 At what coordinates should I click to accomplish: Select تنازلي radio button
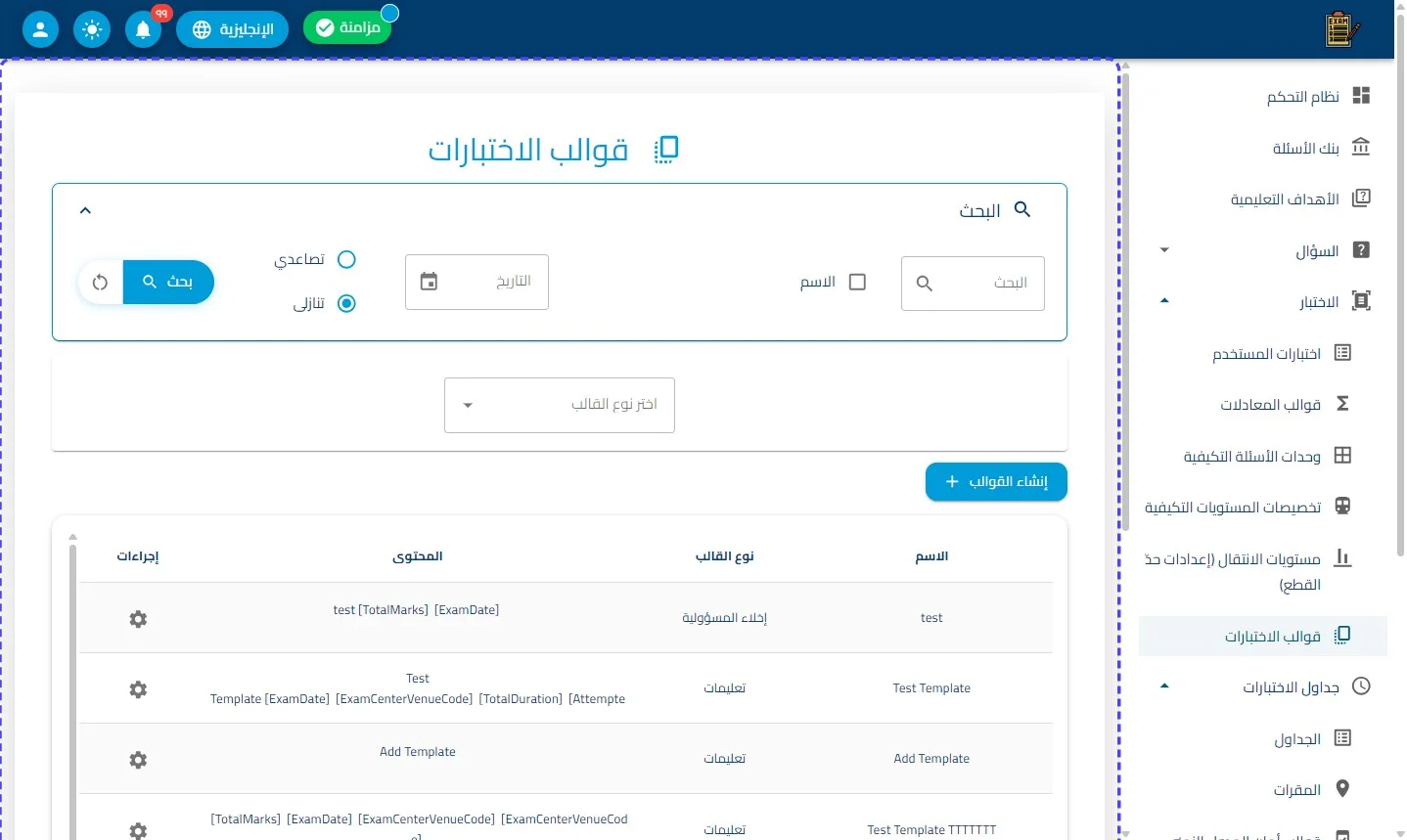[346, 303]
